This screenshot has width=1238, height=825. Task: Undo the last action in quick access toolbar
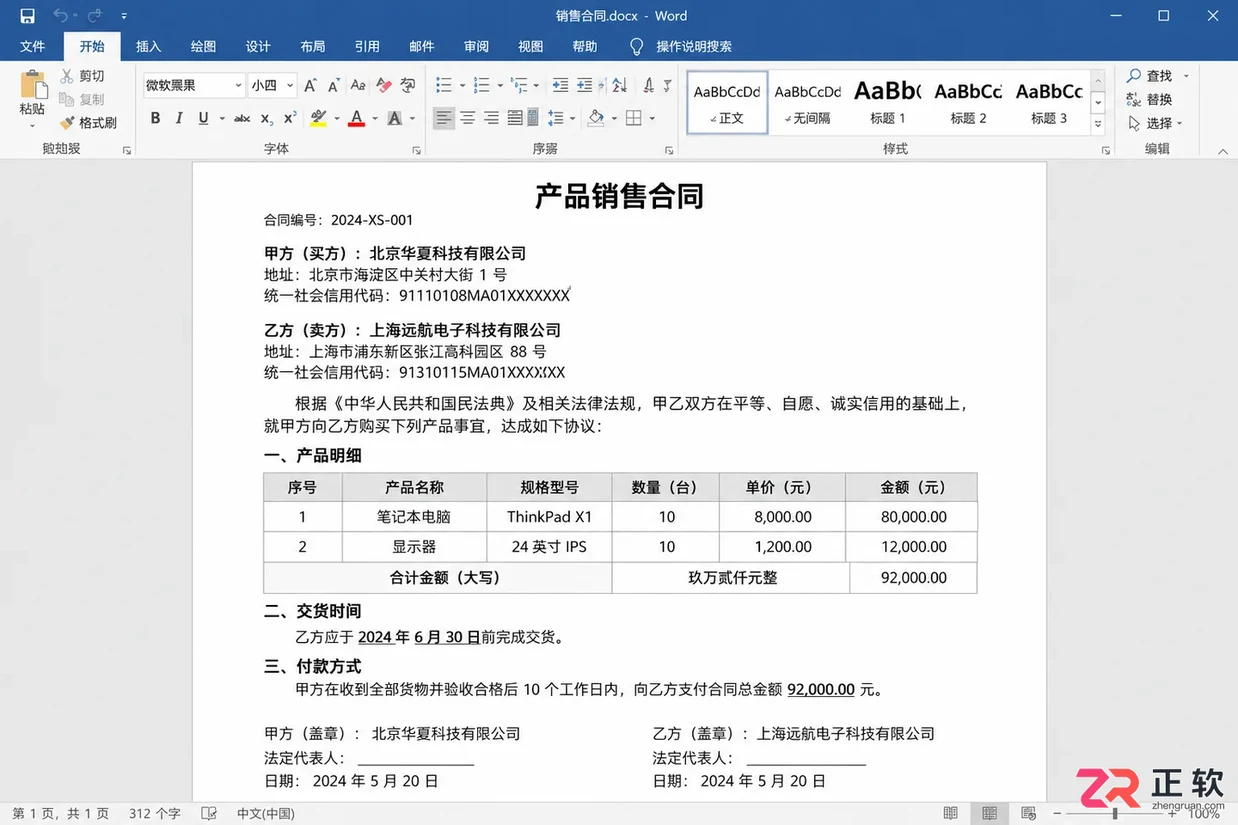pyautogui.click(x=59, y=16)
